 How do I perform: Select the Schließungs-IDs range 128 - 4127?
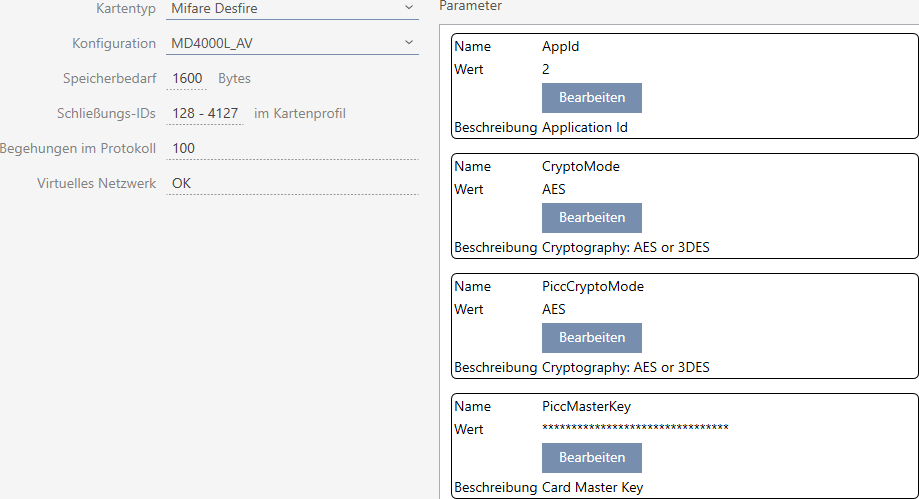205,113
